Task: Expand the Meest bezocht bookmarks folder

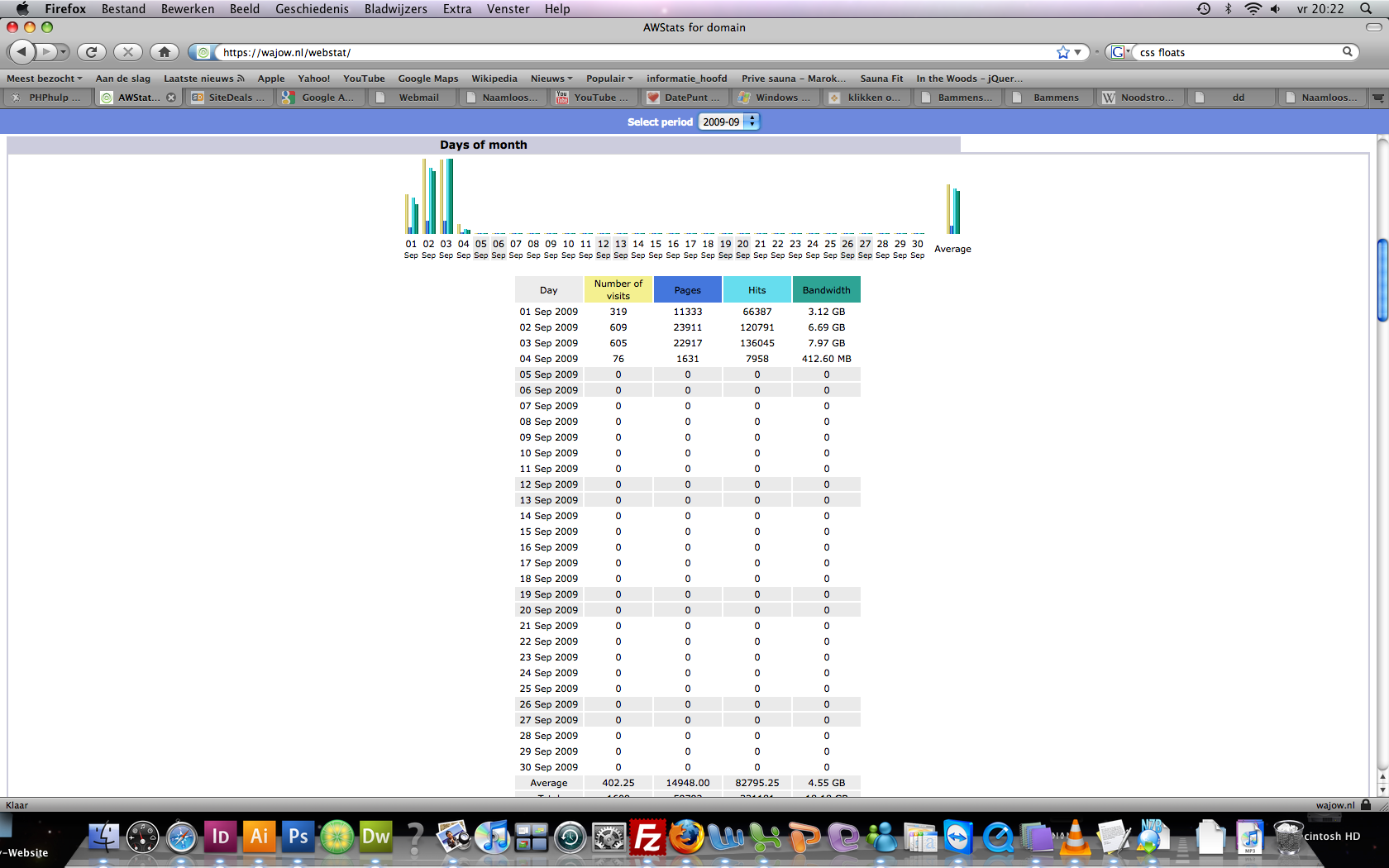Action: [44, 79]
